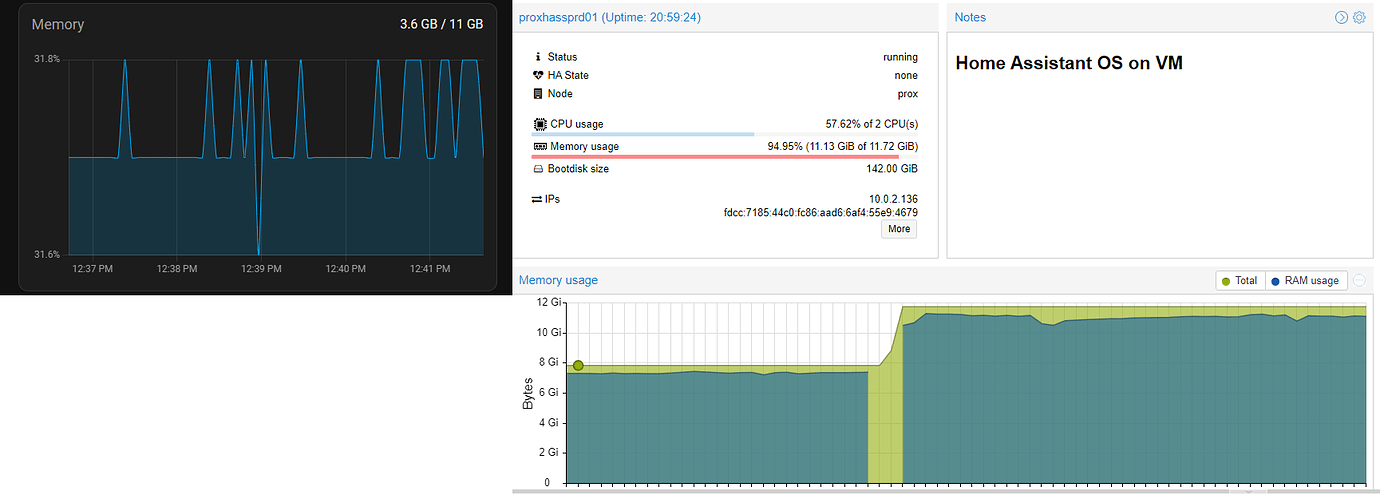
Task: Click the Bytes y-axis title
Action: [x=528, y=392]
